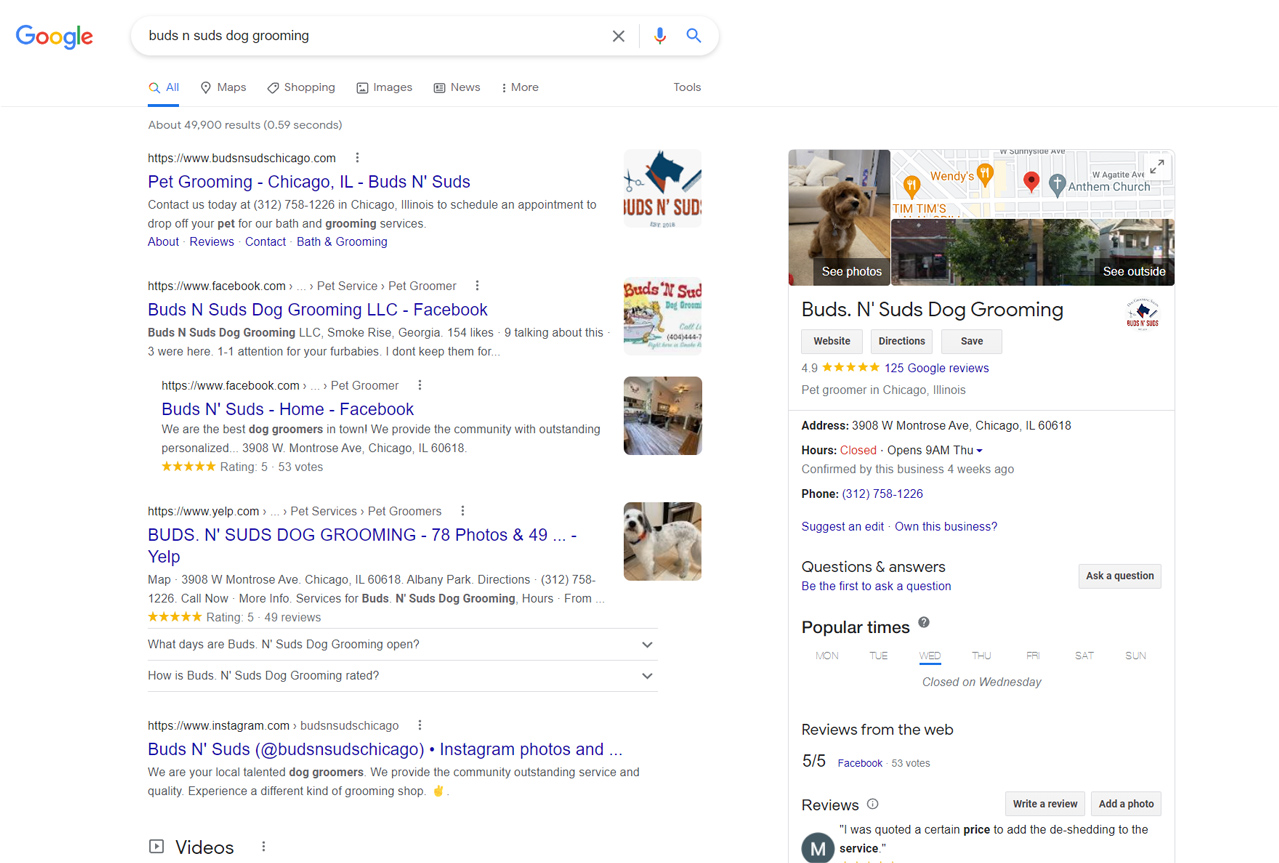The image size is (1279, 863).
Task: Open the Bath & Grooming sitelink
Action: [x=342, y=242]
